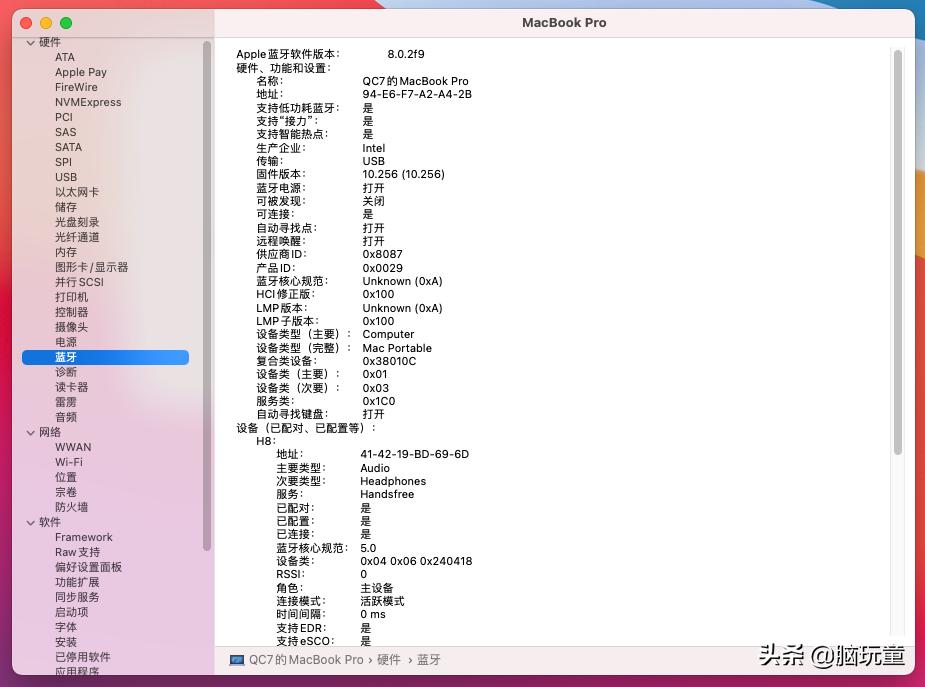Open 储存 storage details

65,207
